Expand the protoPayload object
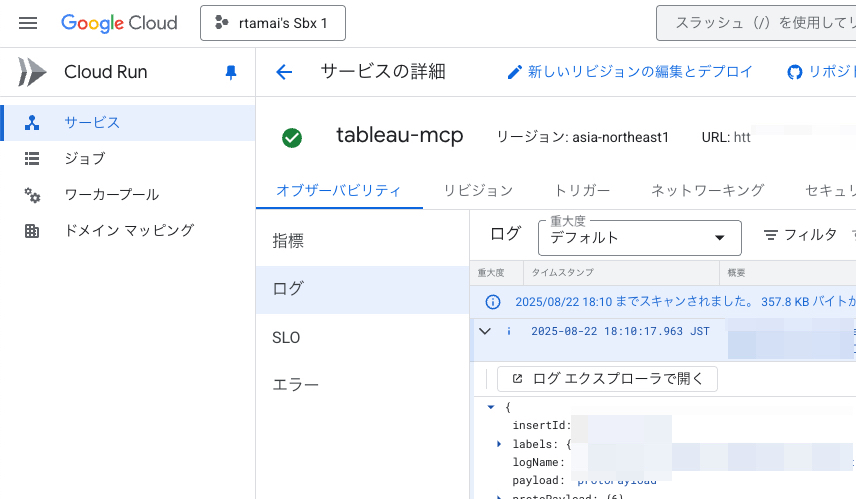Screen dimensions: 856x499 [499, 496]
